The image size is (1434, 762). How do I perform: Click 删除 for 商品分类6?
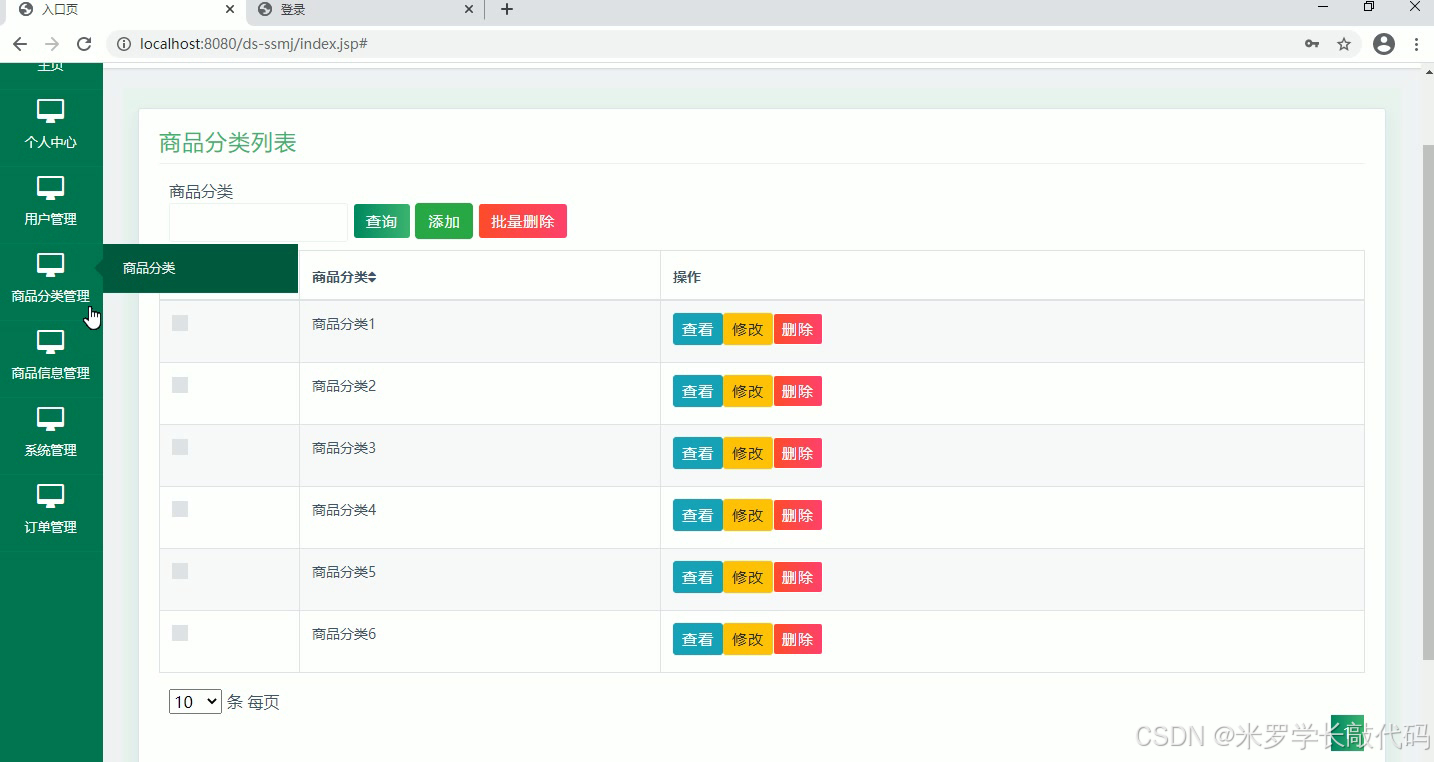798,639
